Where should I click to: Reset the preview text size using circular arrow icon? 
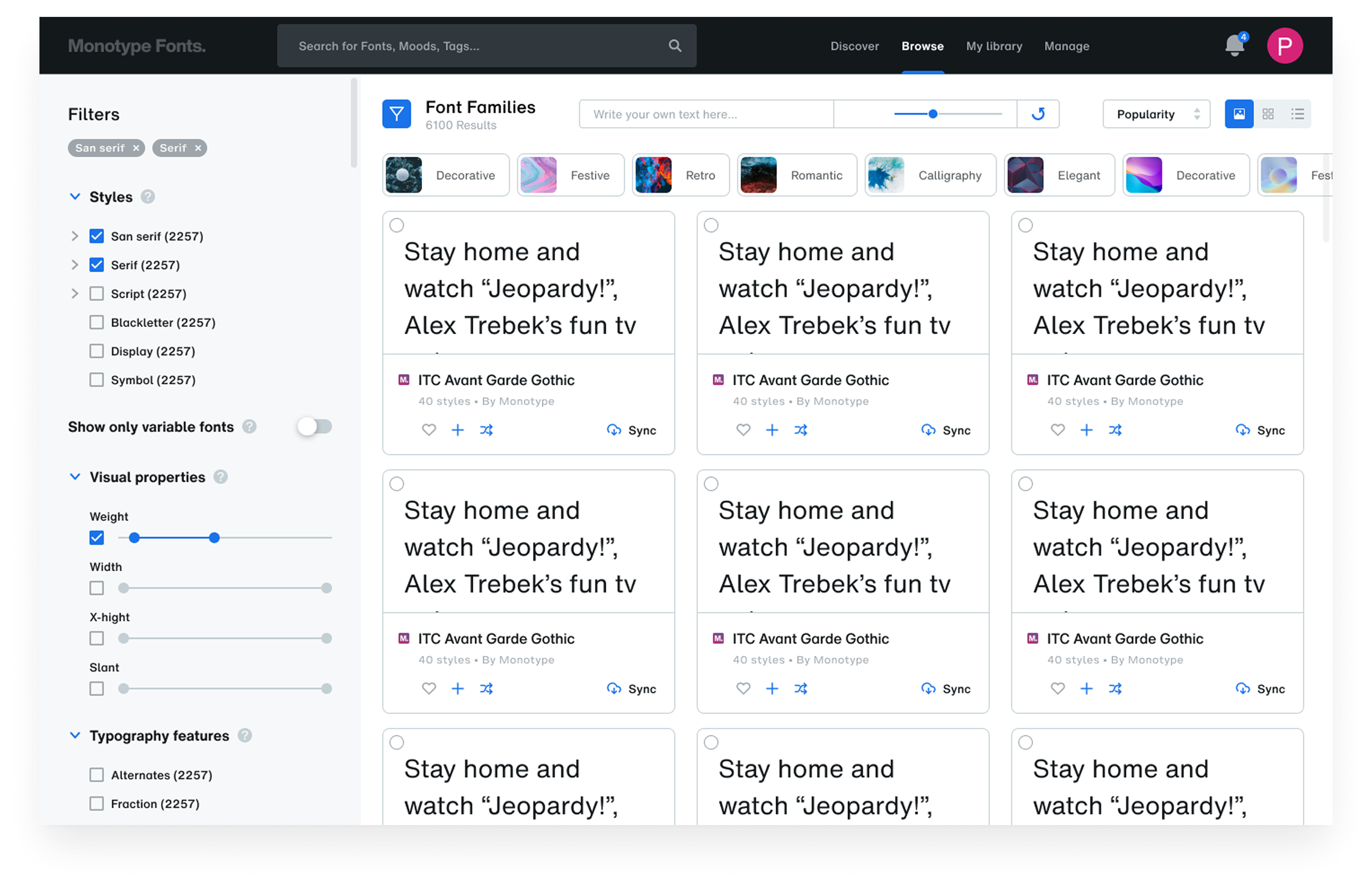point(1038,114)
